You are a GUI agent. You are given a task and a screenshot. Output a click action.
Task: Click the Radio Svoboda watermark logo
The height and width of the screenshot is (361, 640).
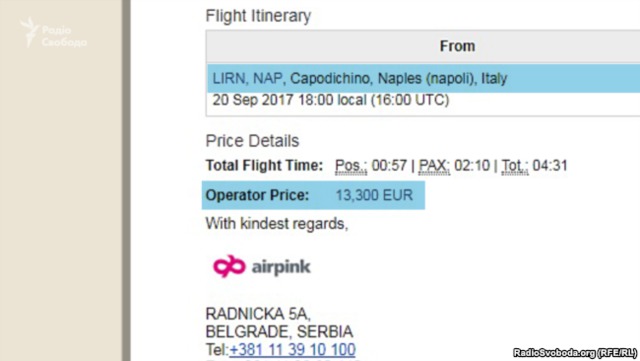53,33
